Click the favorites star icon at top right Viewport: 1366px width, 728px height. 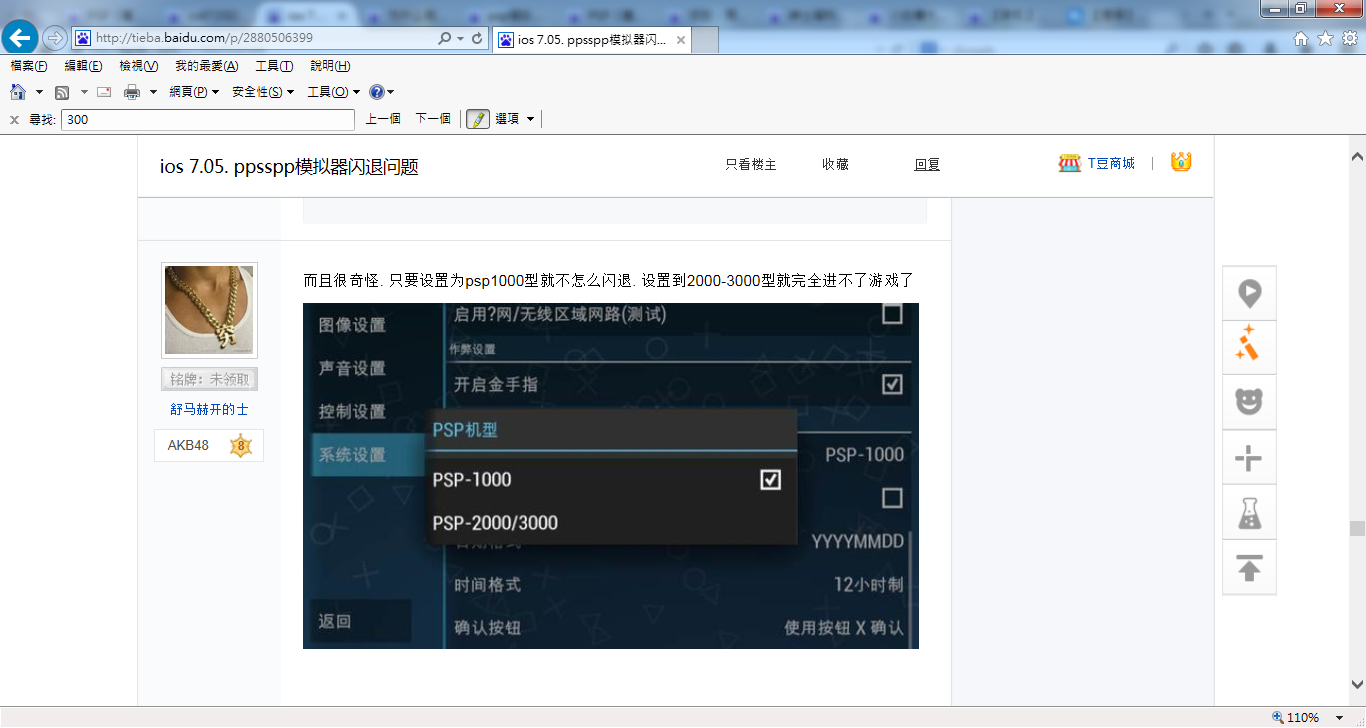point(1325,38)
